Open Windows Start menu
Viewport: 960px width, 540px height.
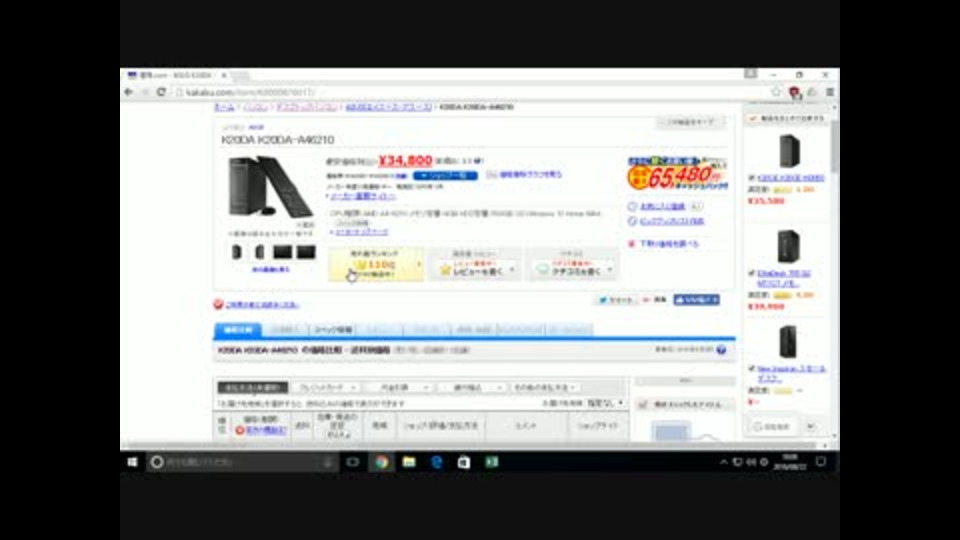pyautogui.click(x=132, y=462)
